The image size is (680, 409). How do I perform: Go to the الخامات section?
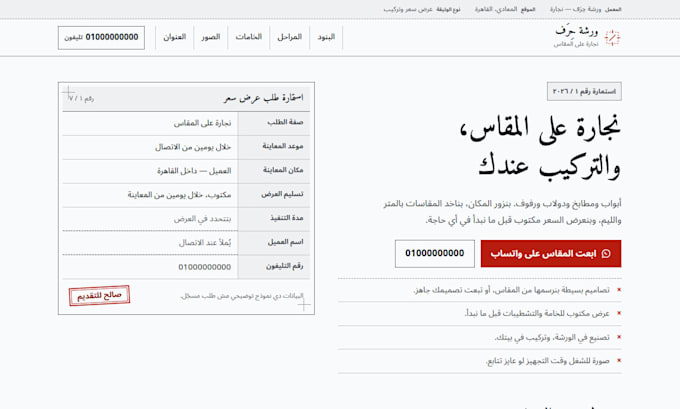[x=248, y=37]
